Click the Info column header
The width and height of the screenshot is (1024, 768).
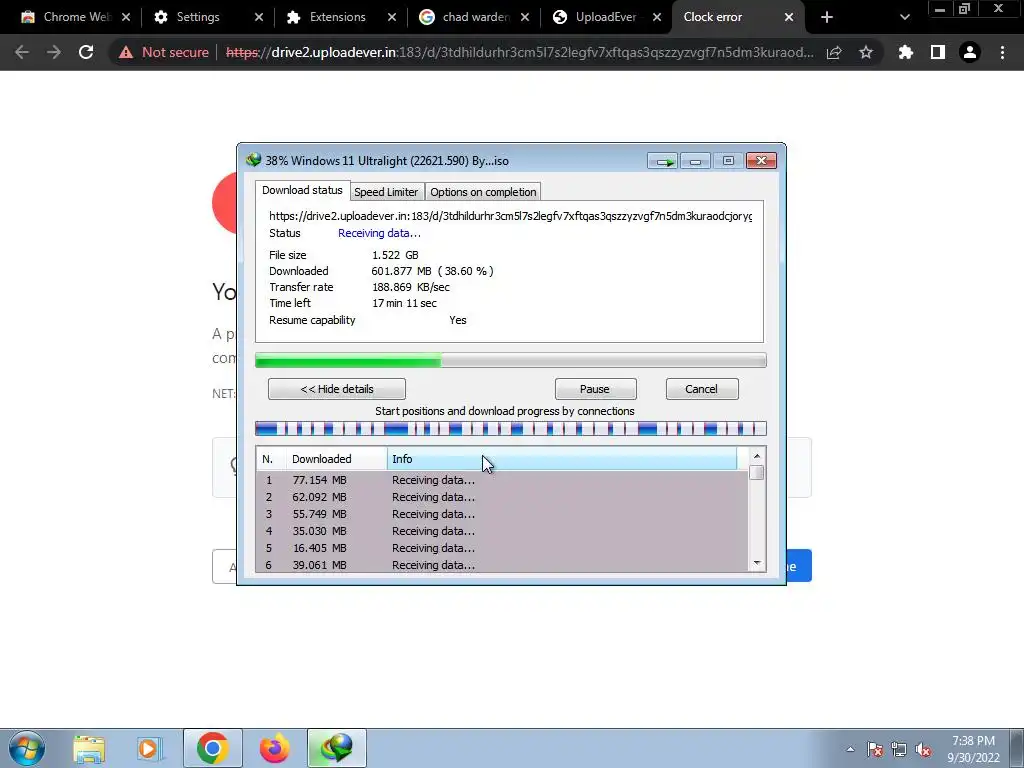[x=562, y=459]
